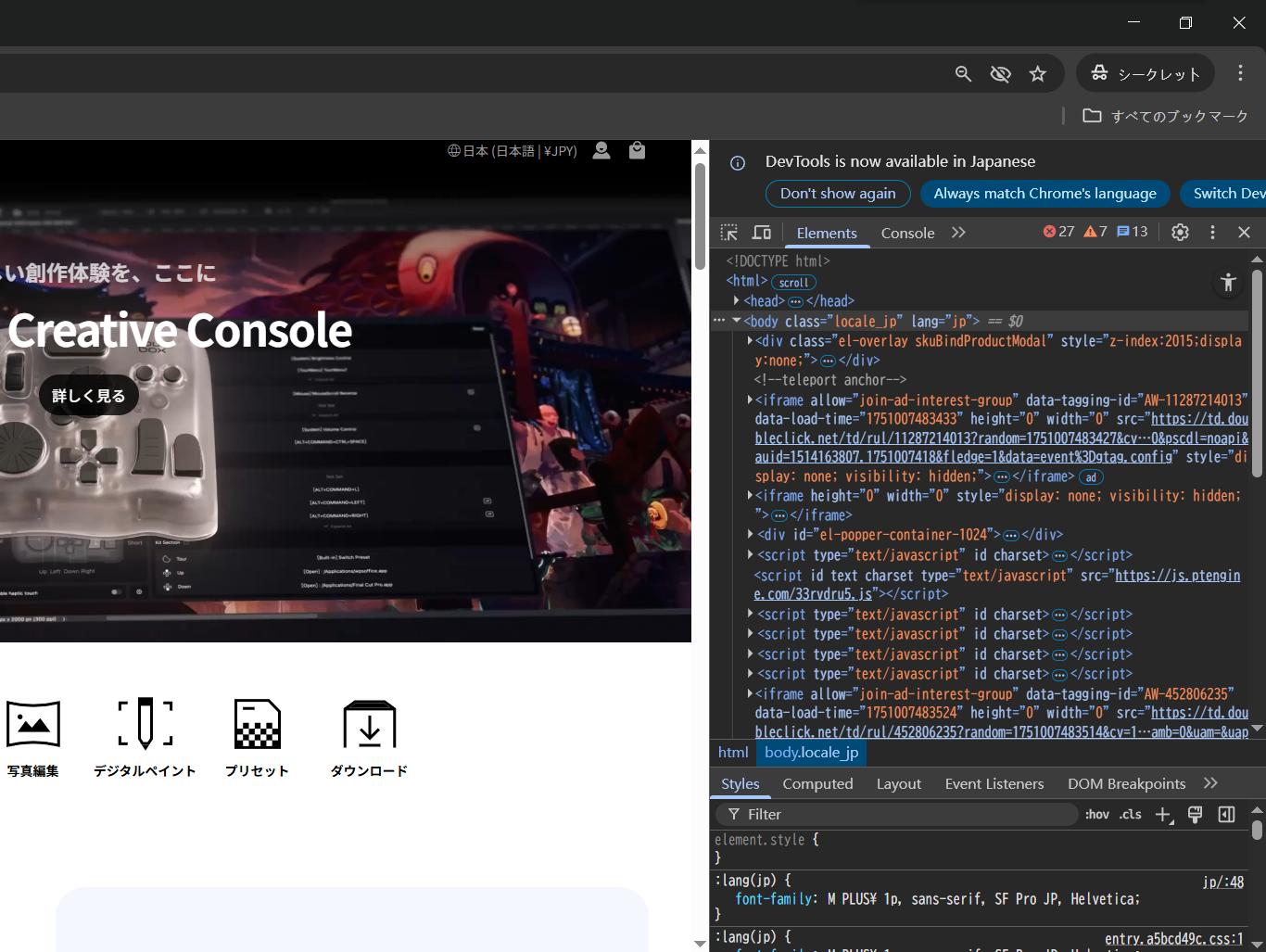The height and width of the screenshot is (952, 1266).
Task: Click the ellipsis next to the body row
Action: tap(719, 321)
